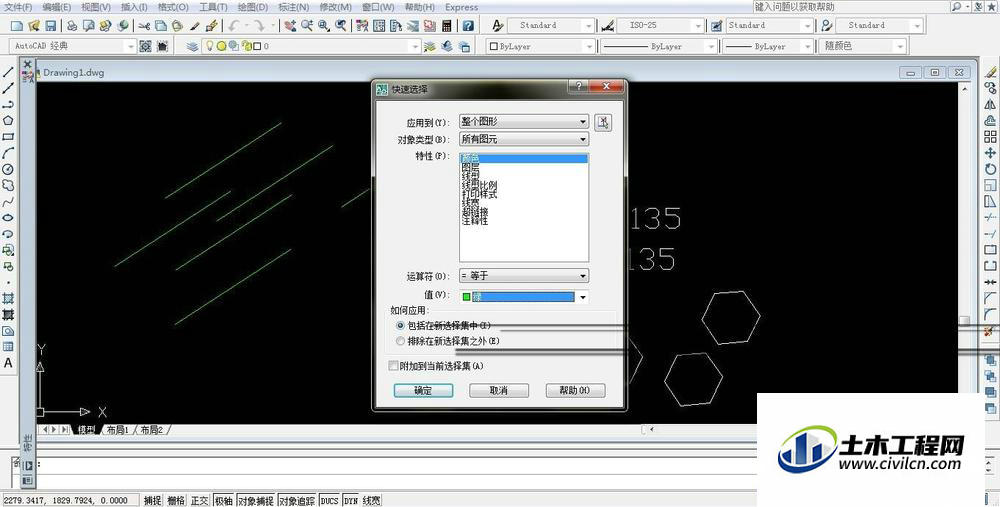Open Help with the question mark toolbar icon
This screenshot has width=1000, height=507.
[468, 26]
